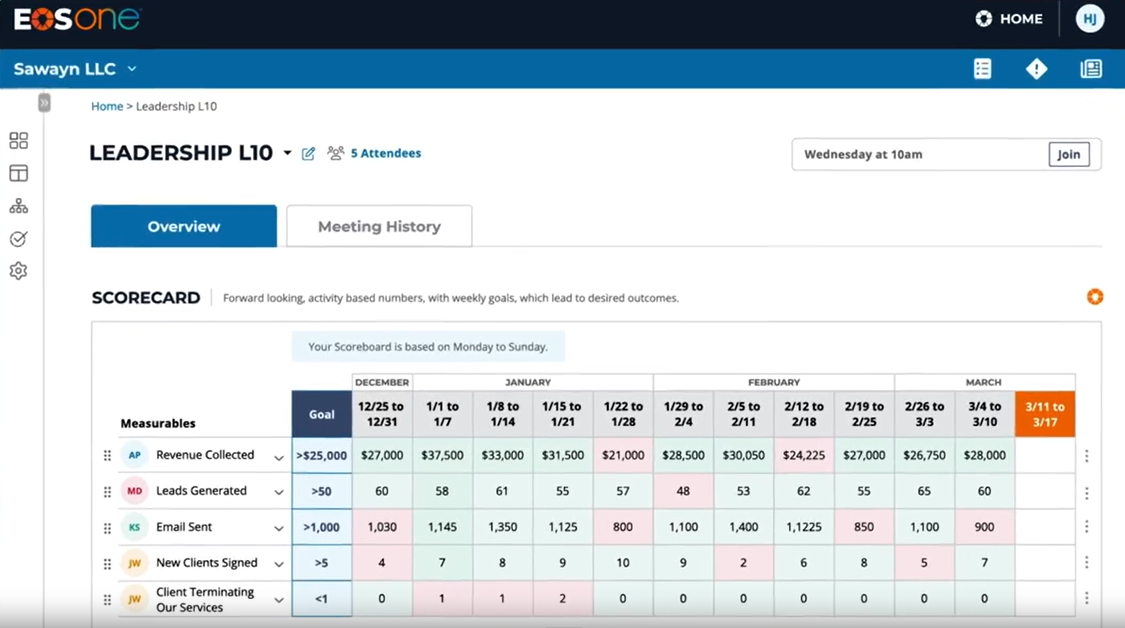This screenshot has height=628, width=1125.
Task: Click the empty Revenue Collected 3/11 week cell
Action: (1045, 455)
